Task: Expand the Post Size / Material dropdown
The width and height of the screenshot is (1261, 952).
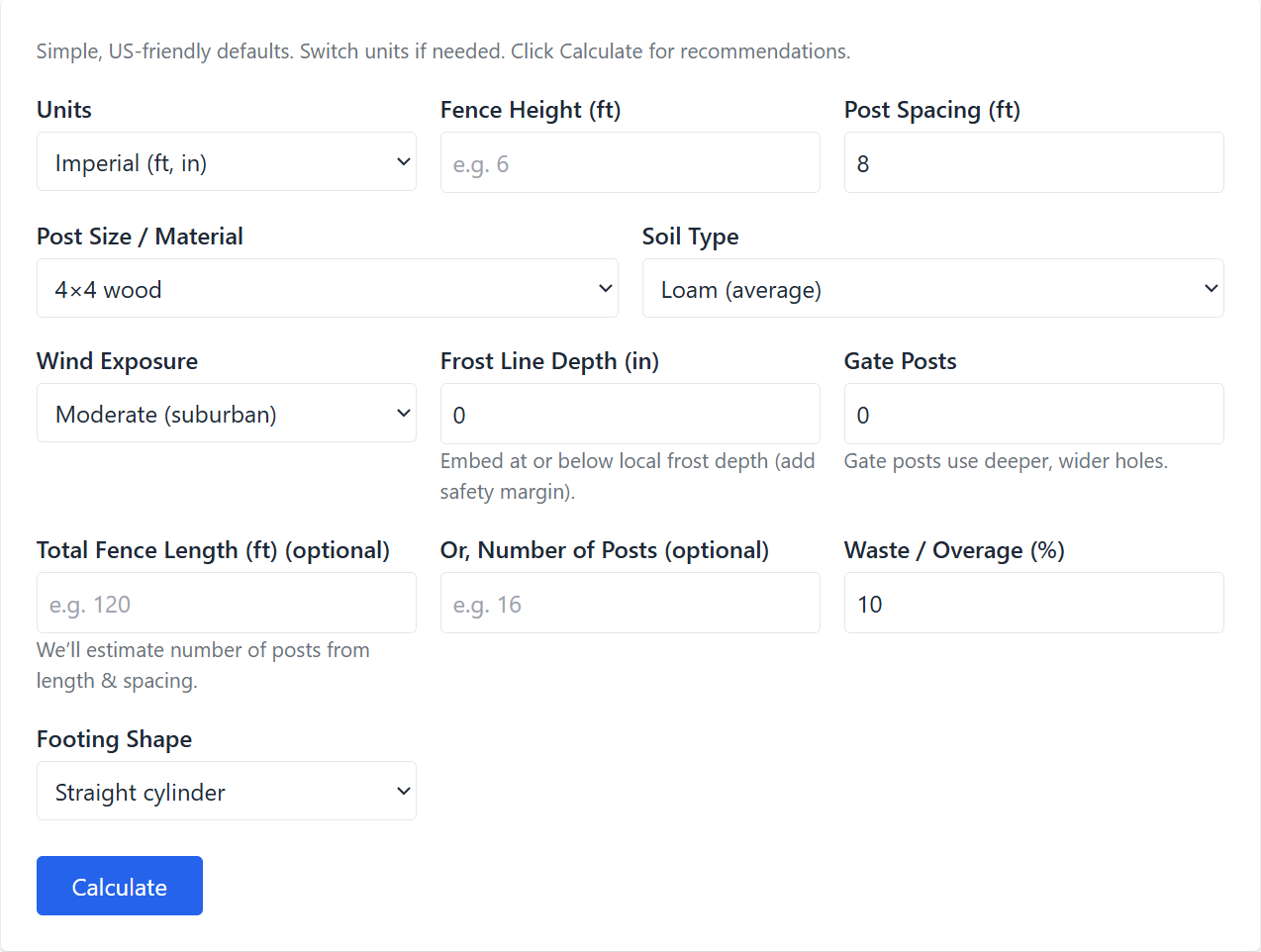Action: pyautogui.click(x=327, y=289)
